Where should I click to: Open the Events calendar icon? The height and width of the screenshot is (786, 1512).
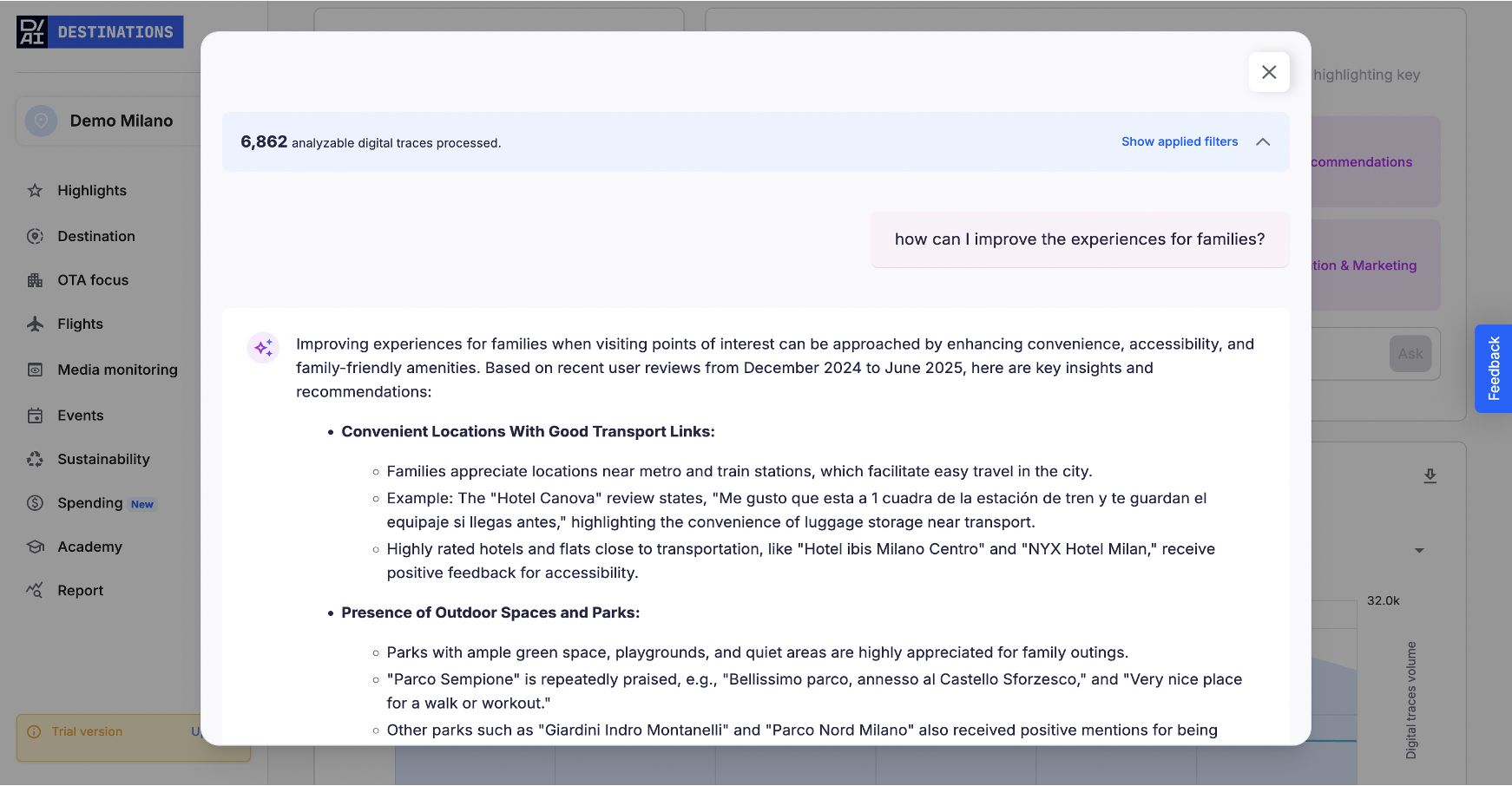point(35,416)
